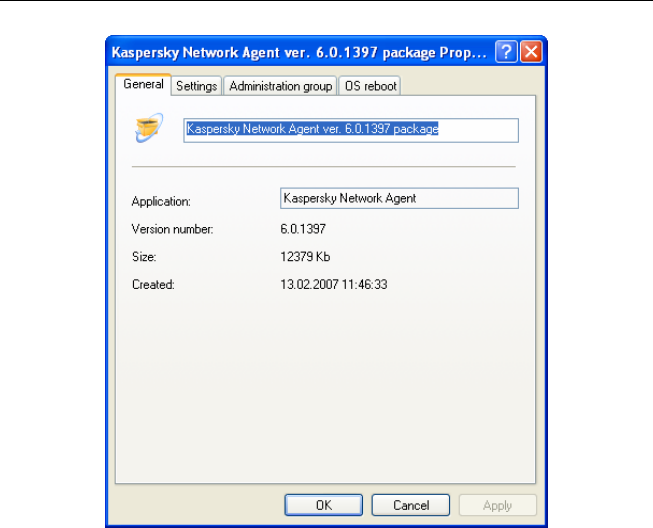Click the created date 13.02.2007 11:46:33
653x528 pixels.
click(x=334, y=284)
